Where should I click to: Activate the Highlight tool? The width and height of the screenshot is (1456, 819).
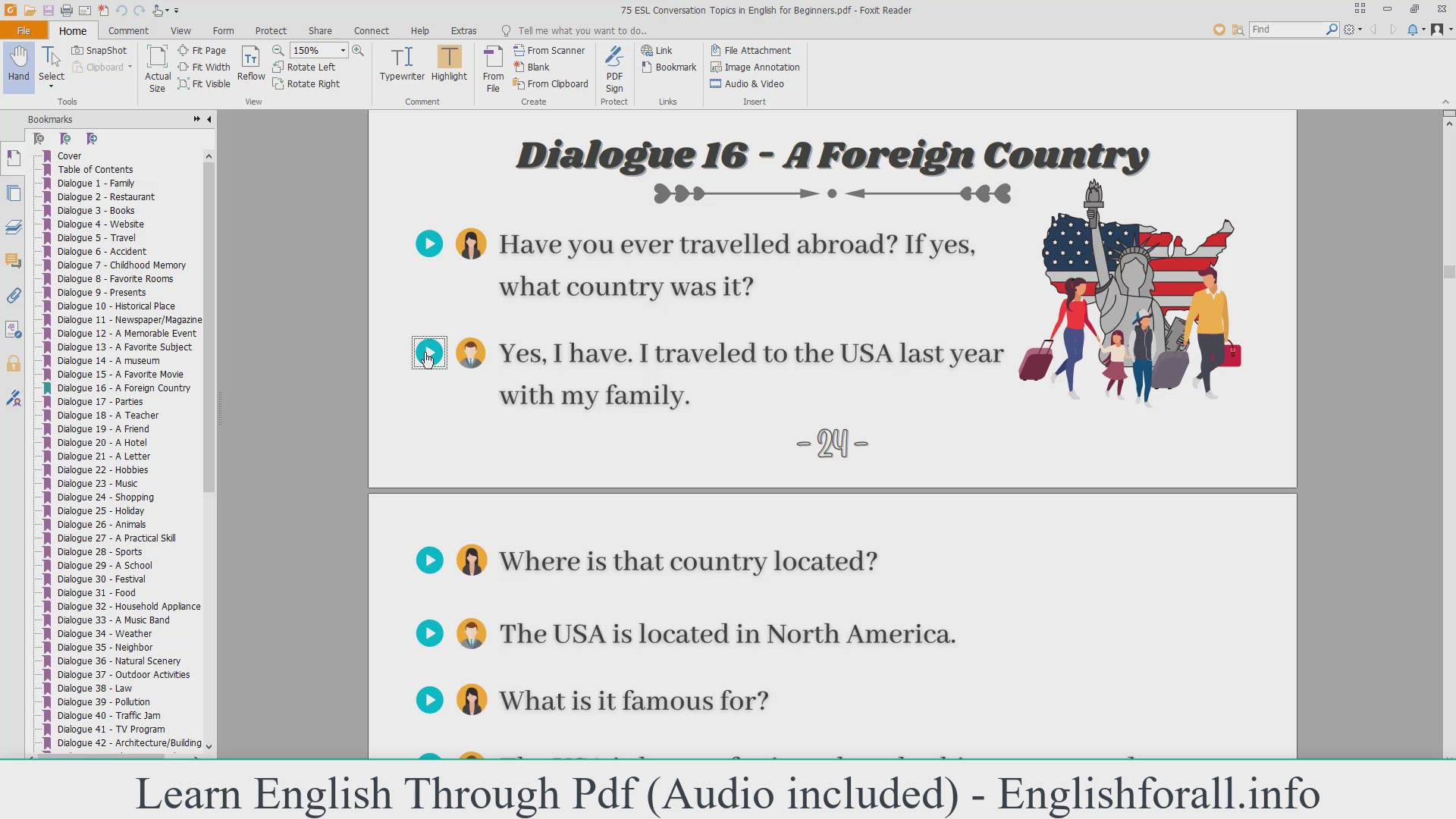(449, 64)
